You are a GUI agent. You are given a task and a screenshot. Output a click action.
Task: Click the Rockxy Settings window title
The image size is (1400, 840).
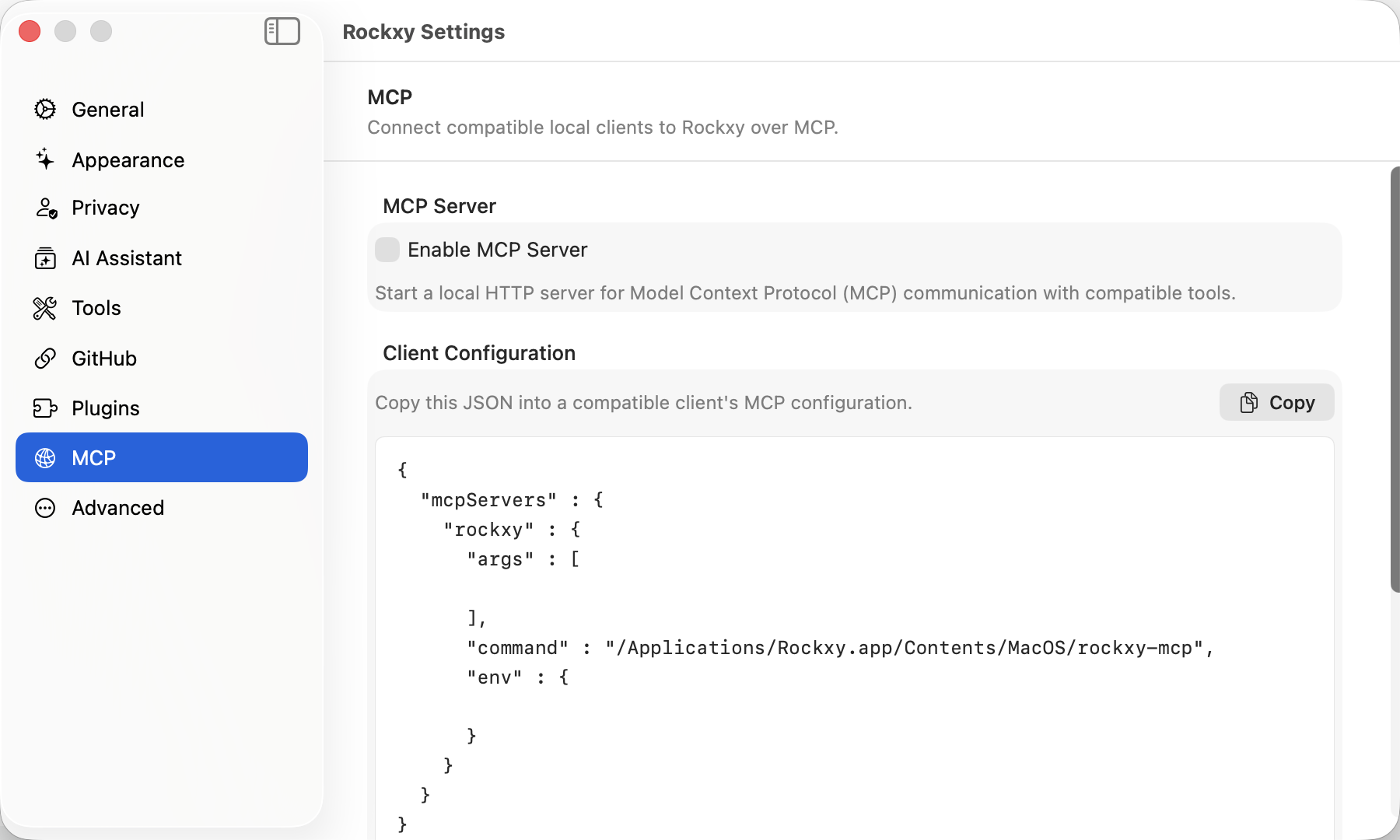click(x=423, y=32)
